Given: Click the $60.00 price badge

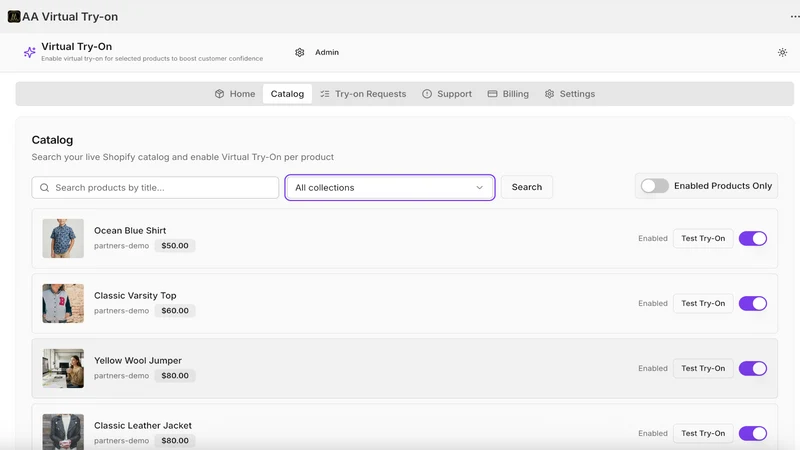Looking at the screenshot, I should coord(175,311).
